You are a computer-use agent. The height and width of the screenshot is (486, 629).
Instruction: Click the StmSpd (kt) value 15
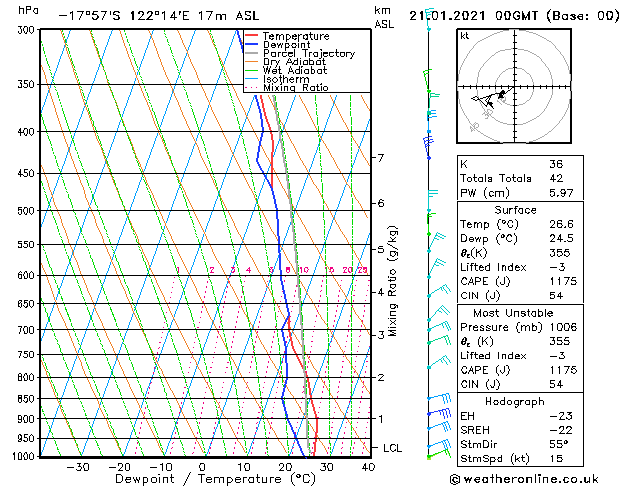(x=556, y=459)
